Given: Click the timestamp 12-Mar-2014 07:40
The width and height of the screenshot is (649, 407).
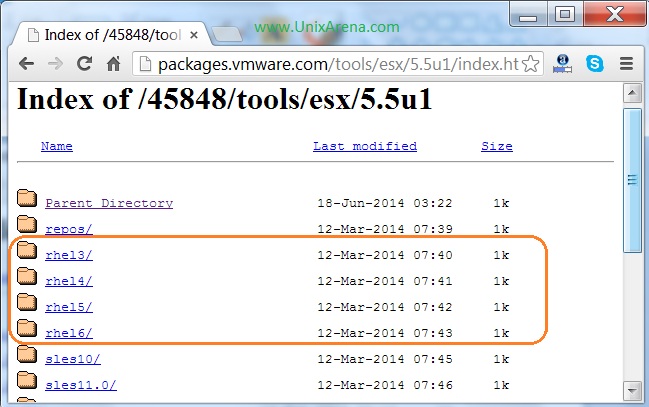Looking at the screenshot, I should tap(385, 255).
